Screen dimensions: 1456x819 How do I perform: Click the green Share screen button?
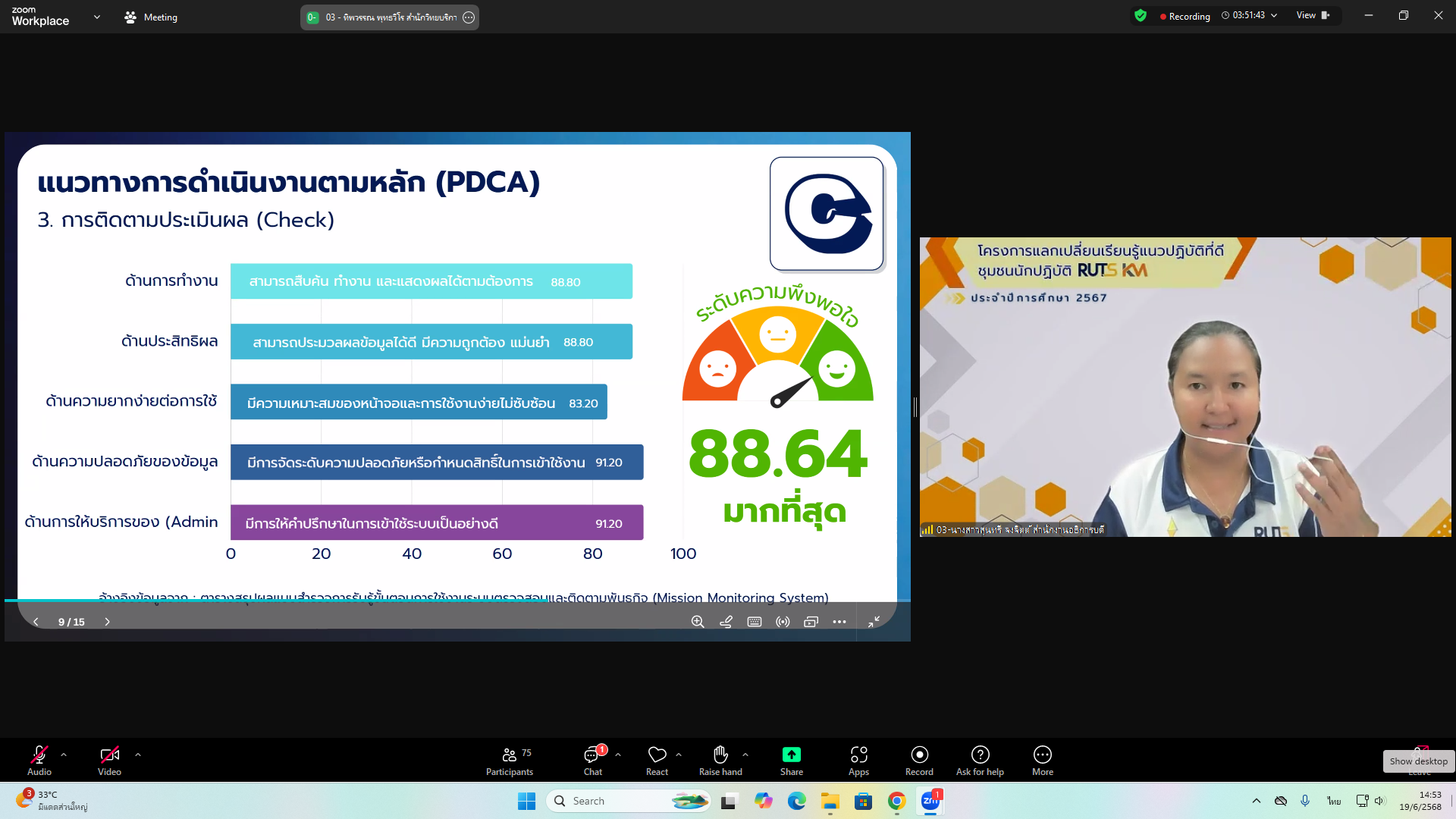pyautogui.click(x=791, y=760)
